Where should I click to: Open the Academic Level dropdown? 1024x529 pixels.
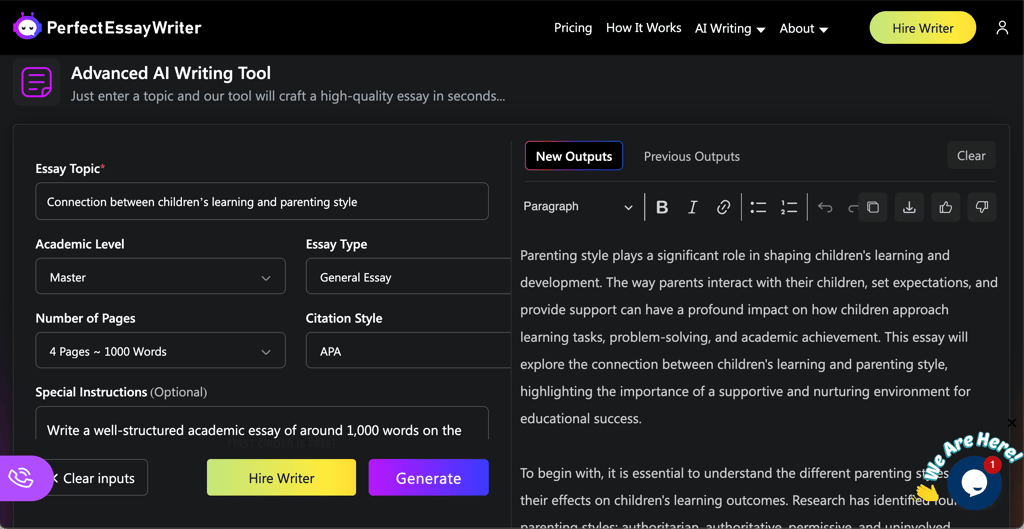point(161,276)
